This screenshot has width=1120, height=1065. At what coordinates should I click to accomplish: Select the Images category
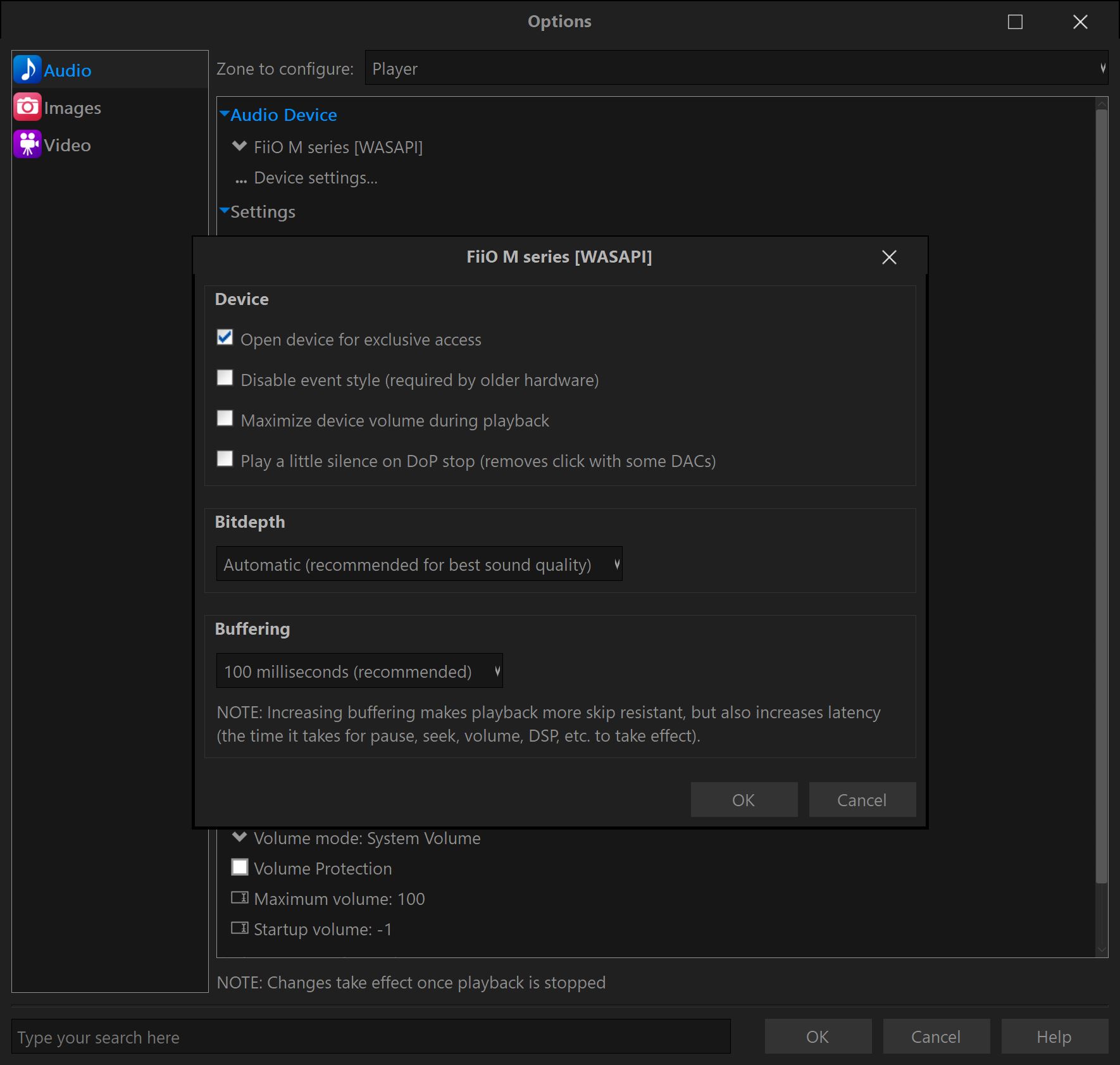coord(110,108)
